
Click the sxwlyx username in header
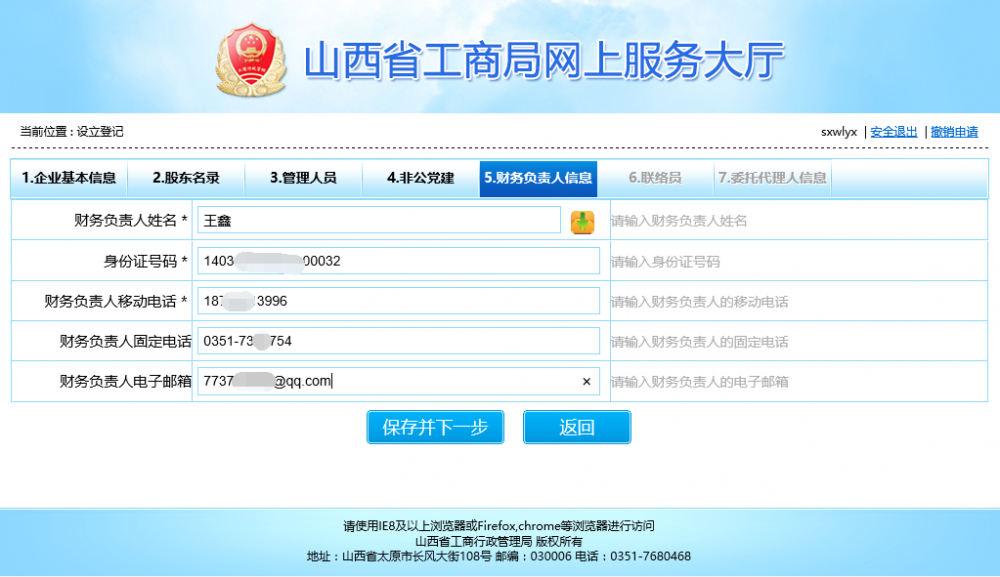(839, 132)
